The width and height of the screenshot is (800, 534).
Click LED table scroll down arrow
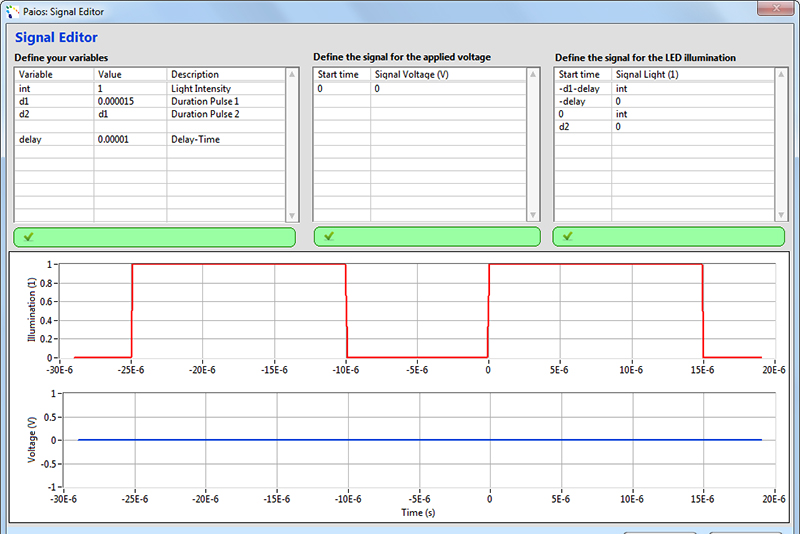coord(781,215)
